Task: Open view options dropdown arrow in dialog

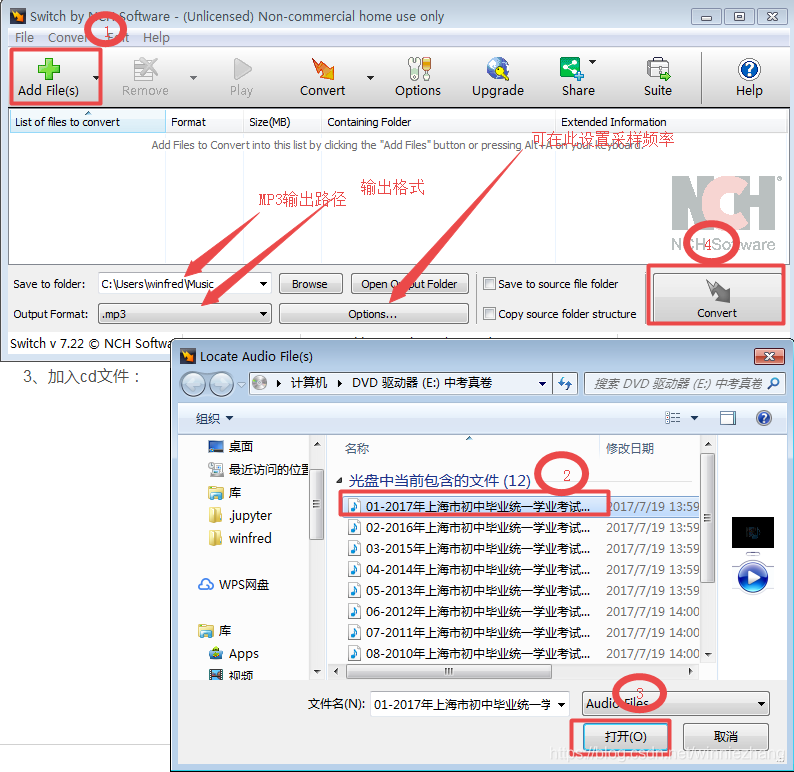Action: tap(694, 418)
